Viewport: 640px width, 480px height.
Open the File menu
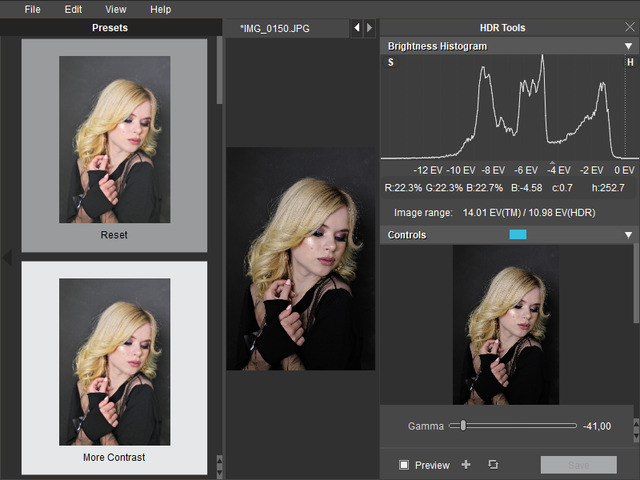coord(33,9)
